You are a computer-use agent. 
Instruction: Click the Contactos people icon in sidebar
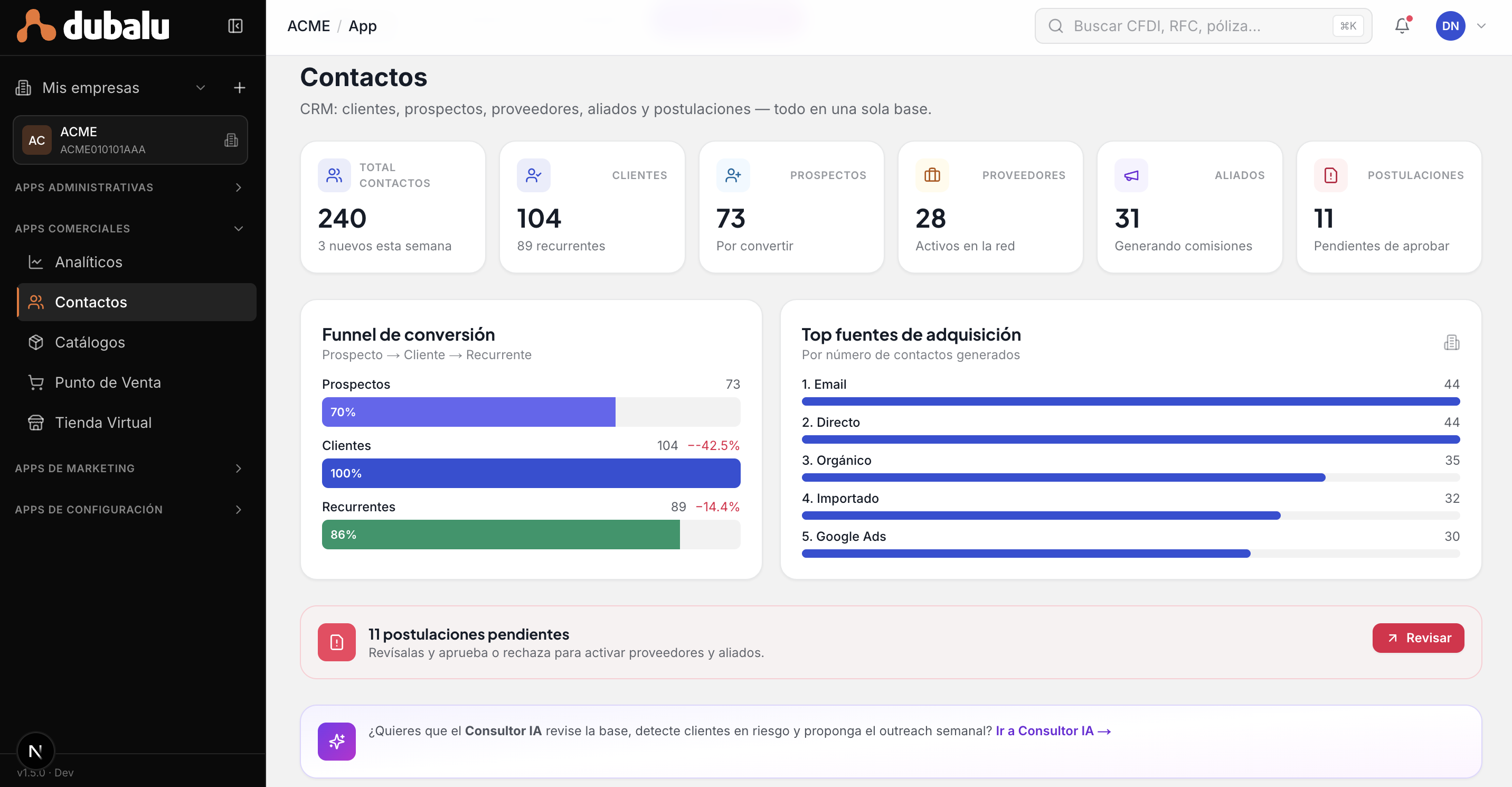pos(36,302)
